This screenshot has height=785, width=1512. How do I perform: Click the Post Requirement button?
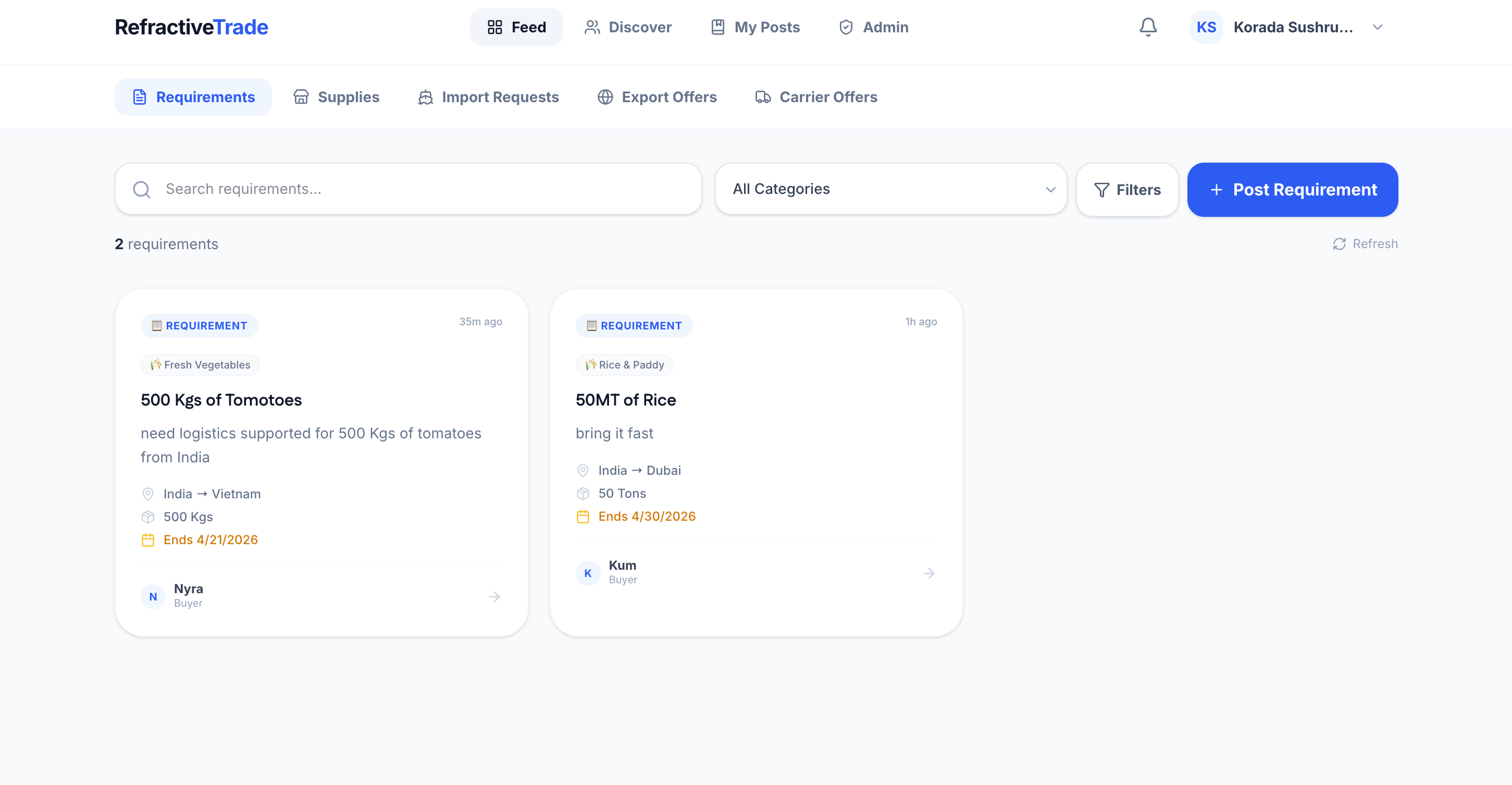(1292, 190)
